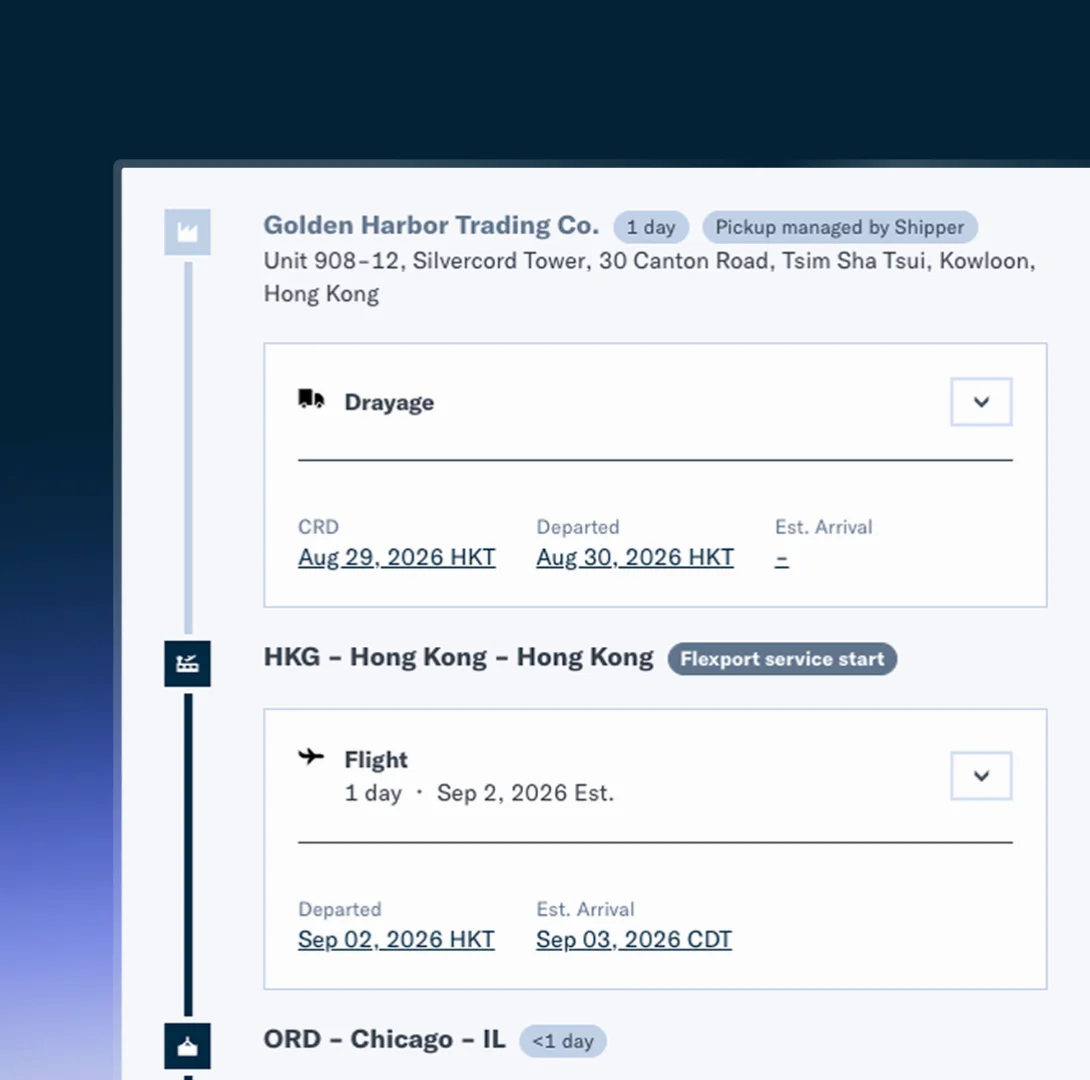1090x1080 pixels.
Task: Open Flight departed date Sep 02, 2026 HKT
Action: tap(396, 940)
